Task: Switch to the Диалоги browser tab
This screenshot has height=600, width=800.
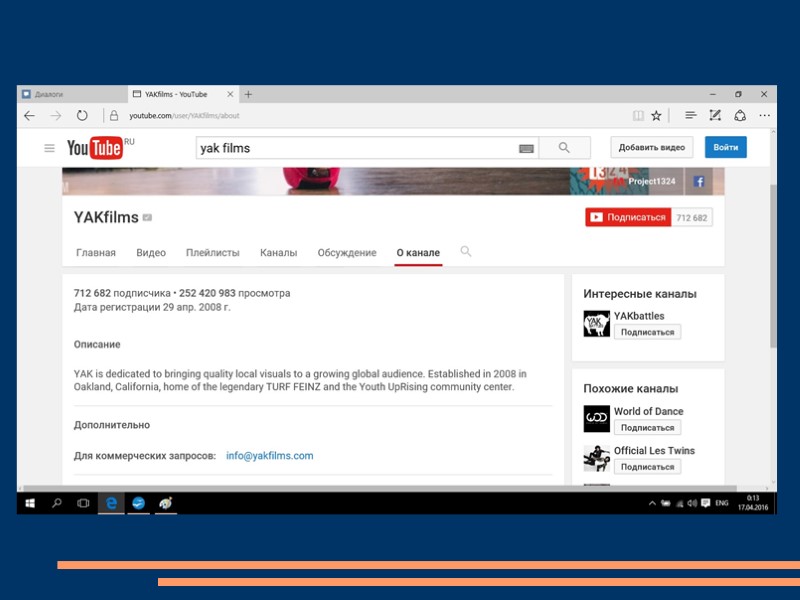Action: tap(72, 94)
